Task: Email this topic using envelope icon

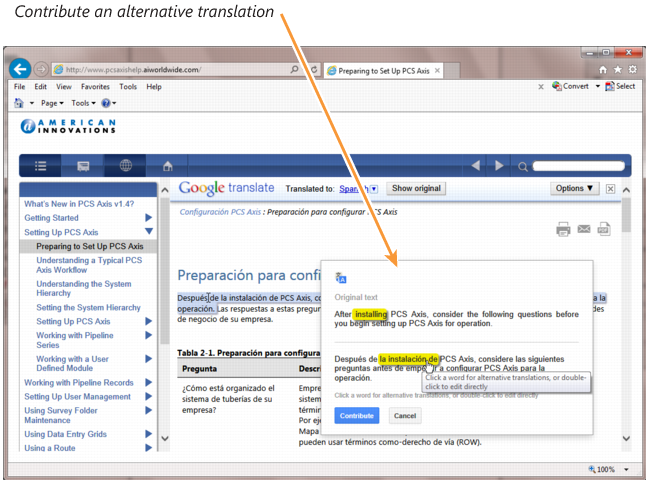Action: (584, 229)
